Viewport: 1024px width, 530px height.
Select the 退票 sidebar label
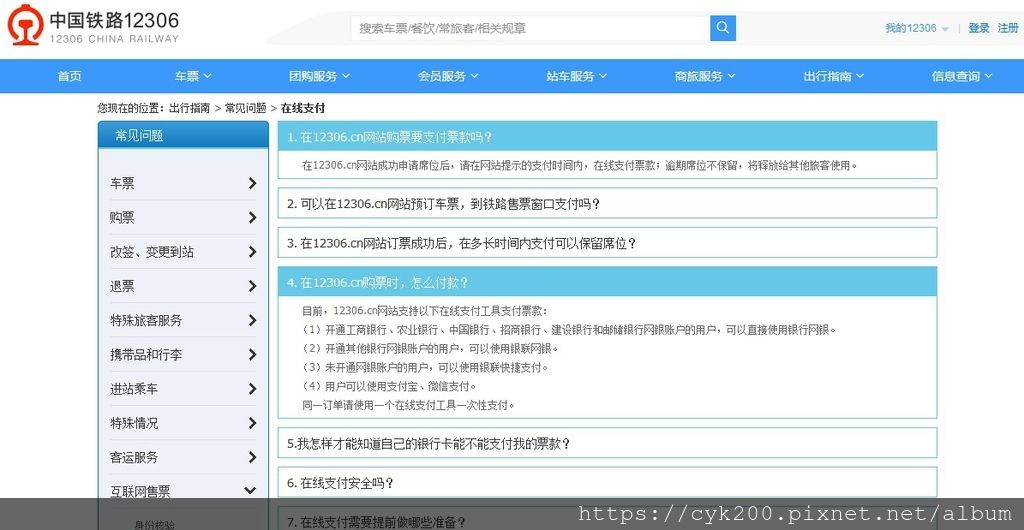tap(122, 286)
